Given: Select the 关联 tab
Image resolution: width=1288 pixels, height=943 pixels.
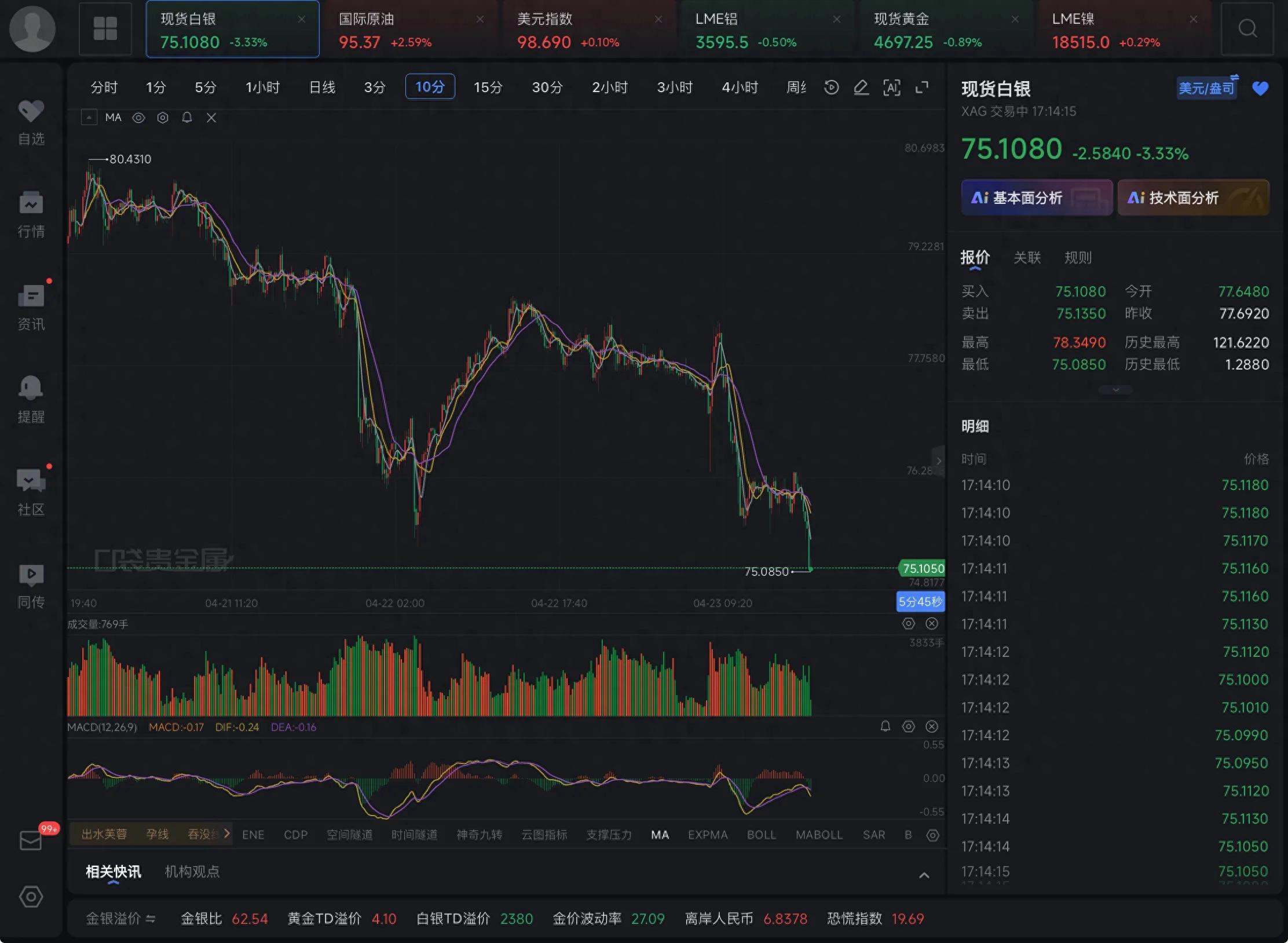Looking at the screenshot, I should coord(1027,258).
